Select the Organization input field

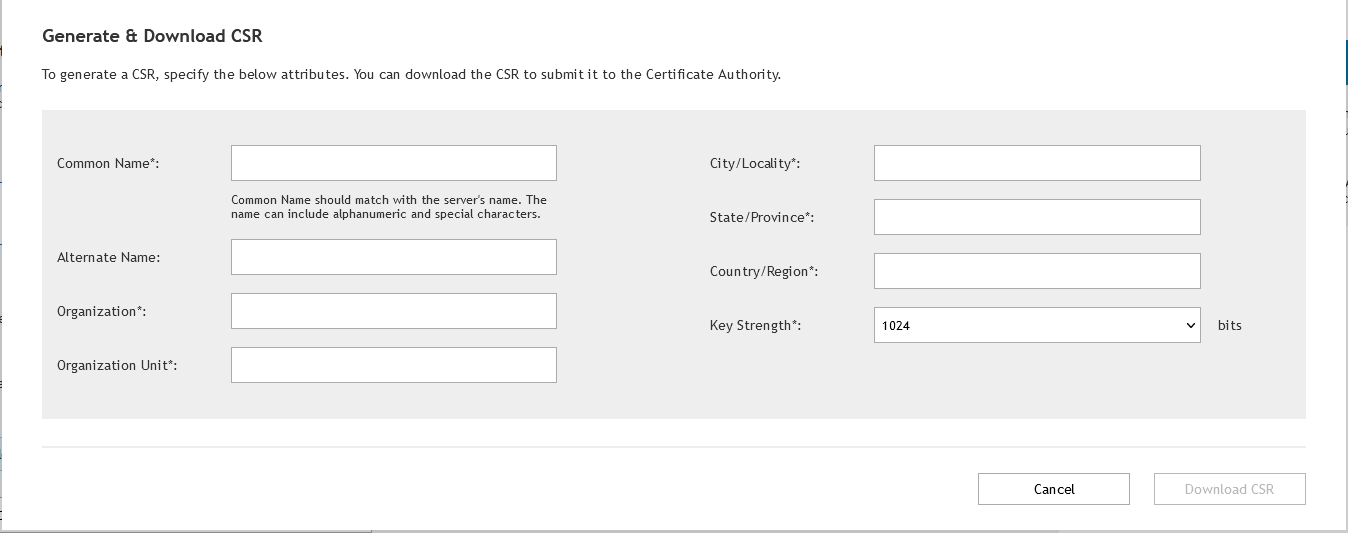click(x=393, y=311)
